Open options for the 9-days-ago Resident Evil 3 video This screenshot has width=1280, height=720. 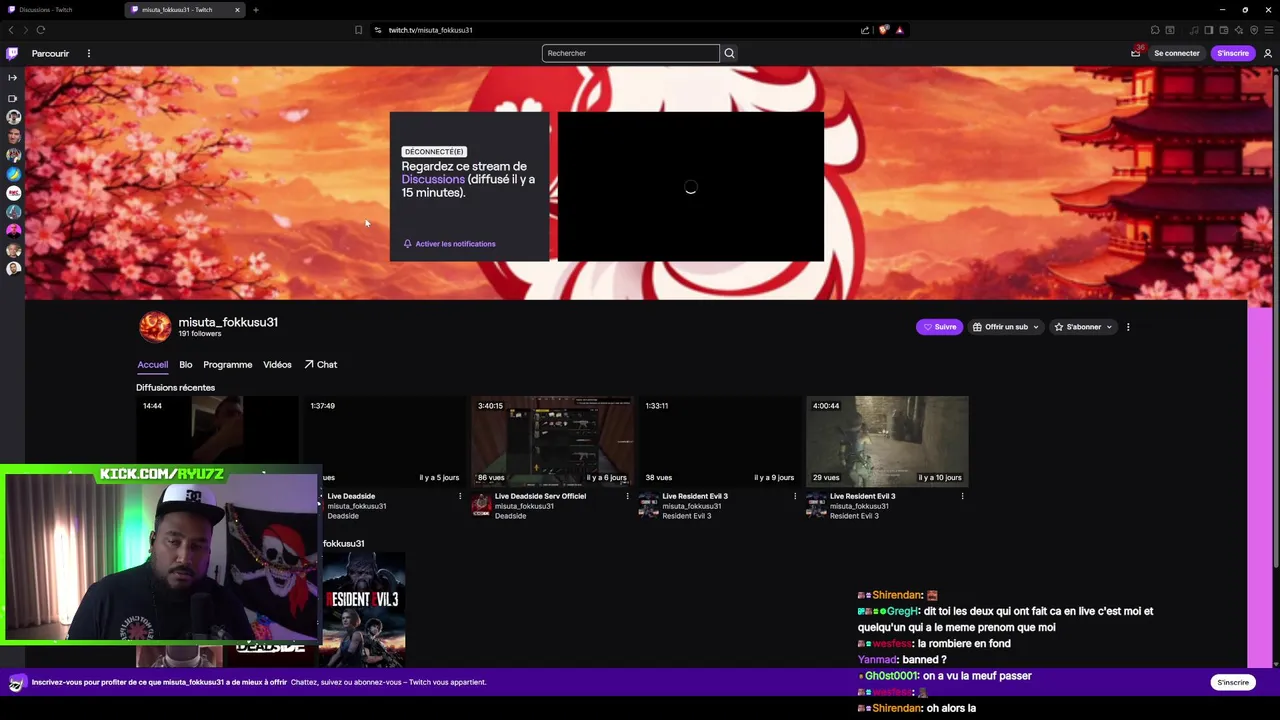point(795,496)
